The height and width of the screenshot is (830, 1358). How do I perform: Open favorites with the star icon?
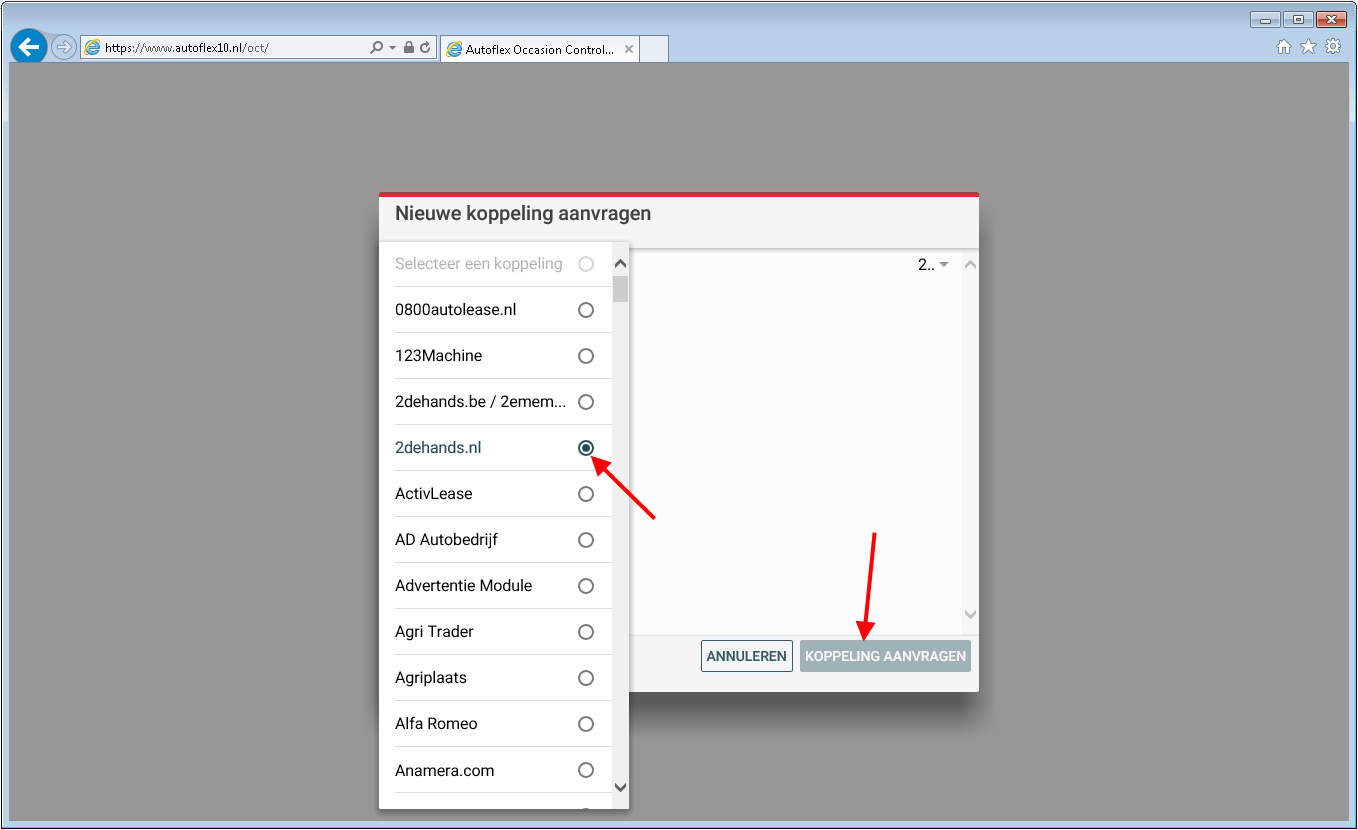1308,47
